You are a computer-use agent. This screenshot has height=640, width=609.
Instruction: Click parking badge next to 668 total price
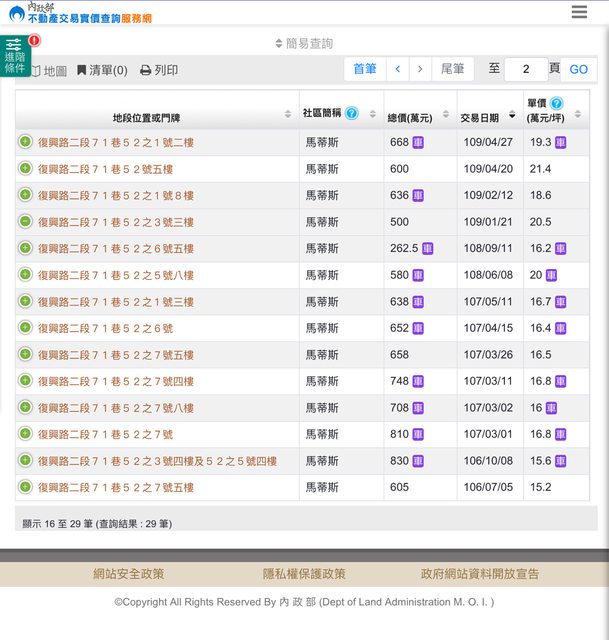click(x=418, y=143)
